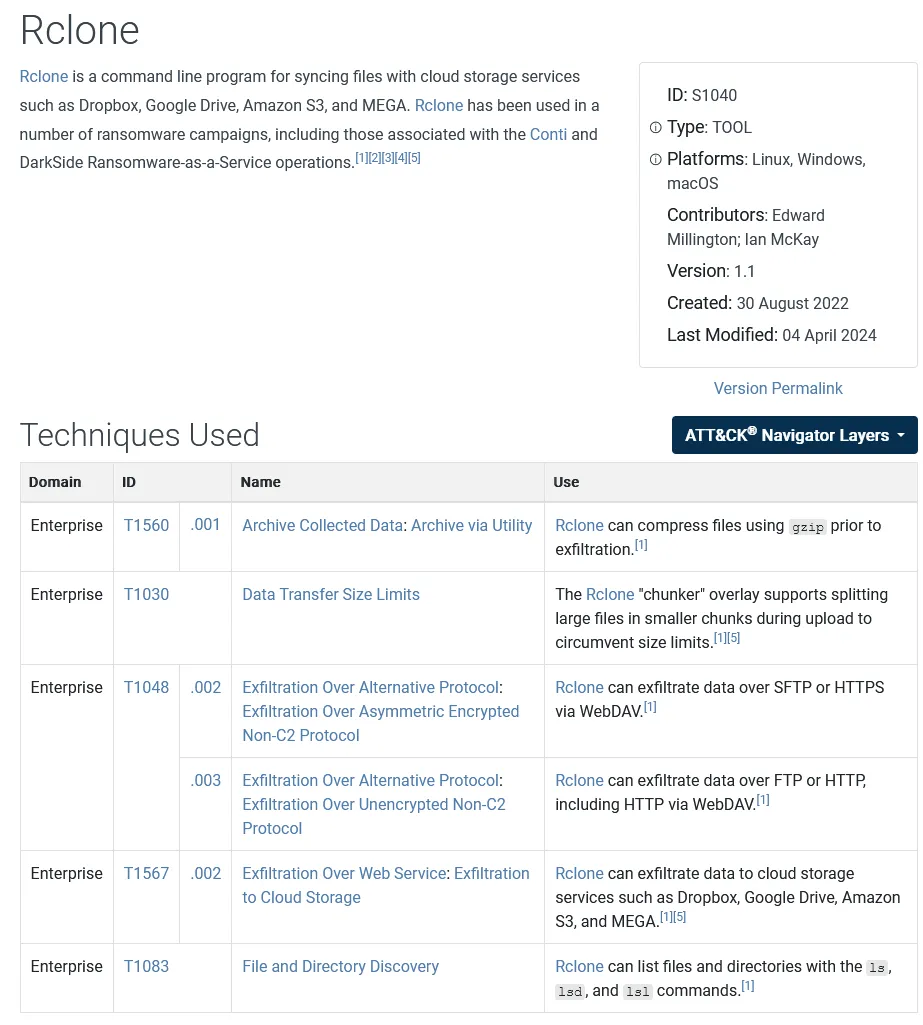Click the Data Transfer Size Limits link

330,594
